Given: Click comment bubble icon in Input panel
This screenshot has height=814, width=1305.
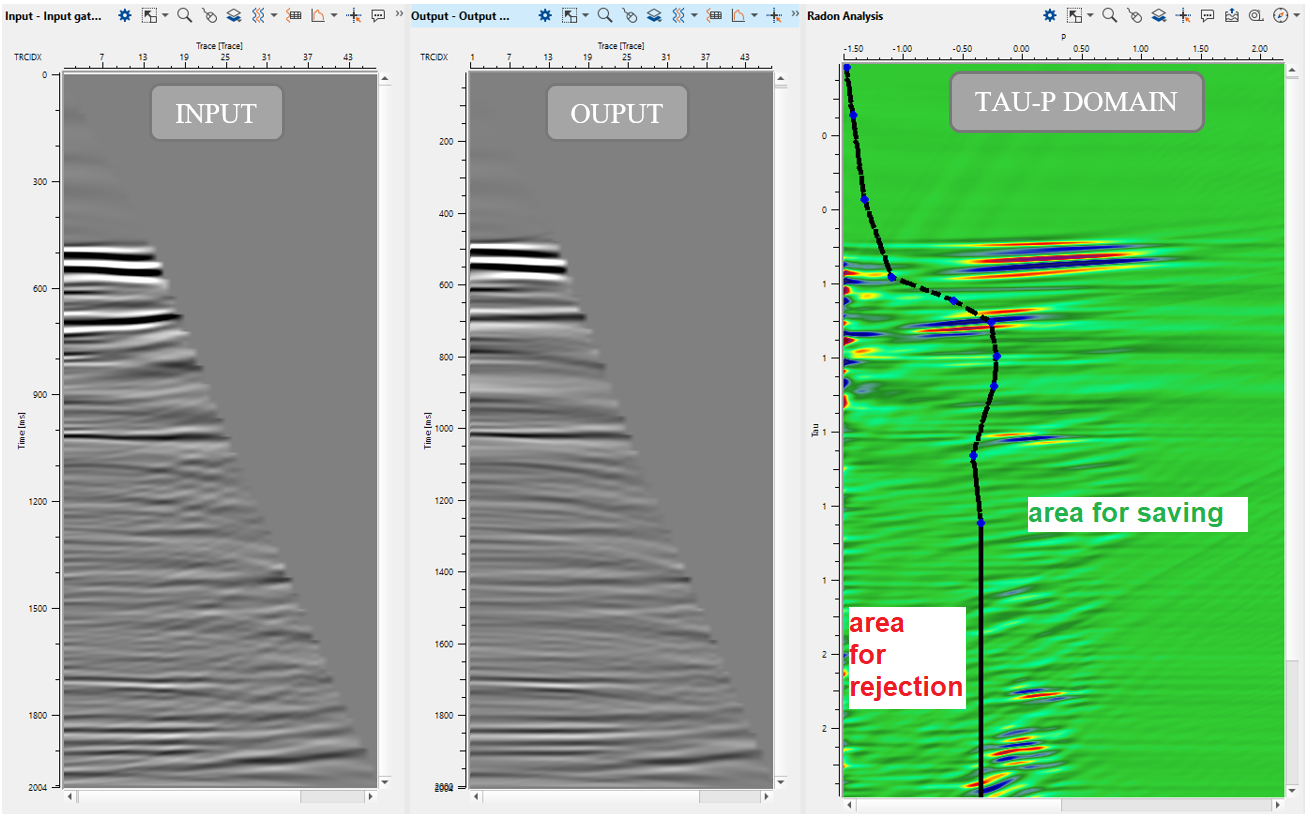Looking at the screenshot, I should tap(379, 16).
